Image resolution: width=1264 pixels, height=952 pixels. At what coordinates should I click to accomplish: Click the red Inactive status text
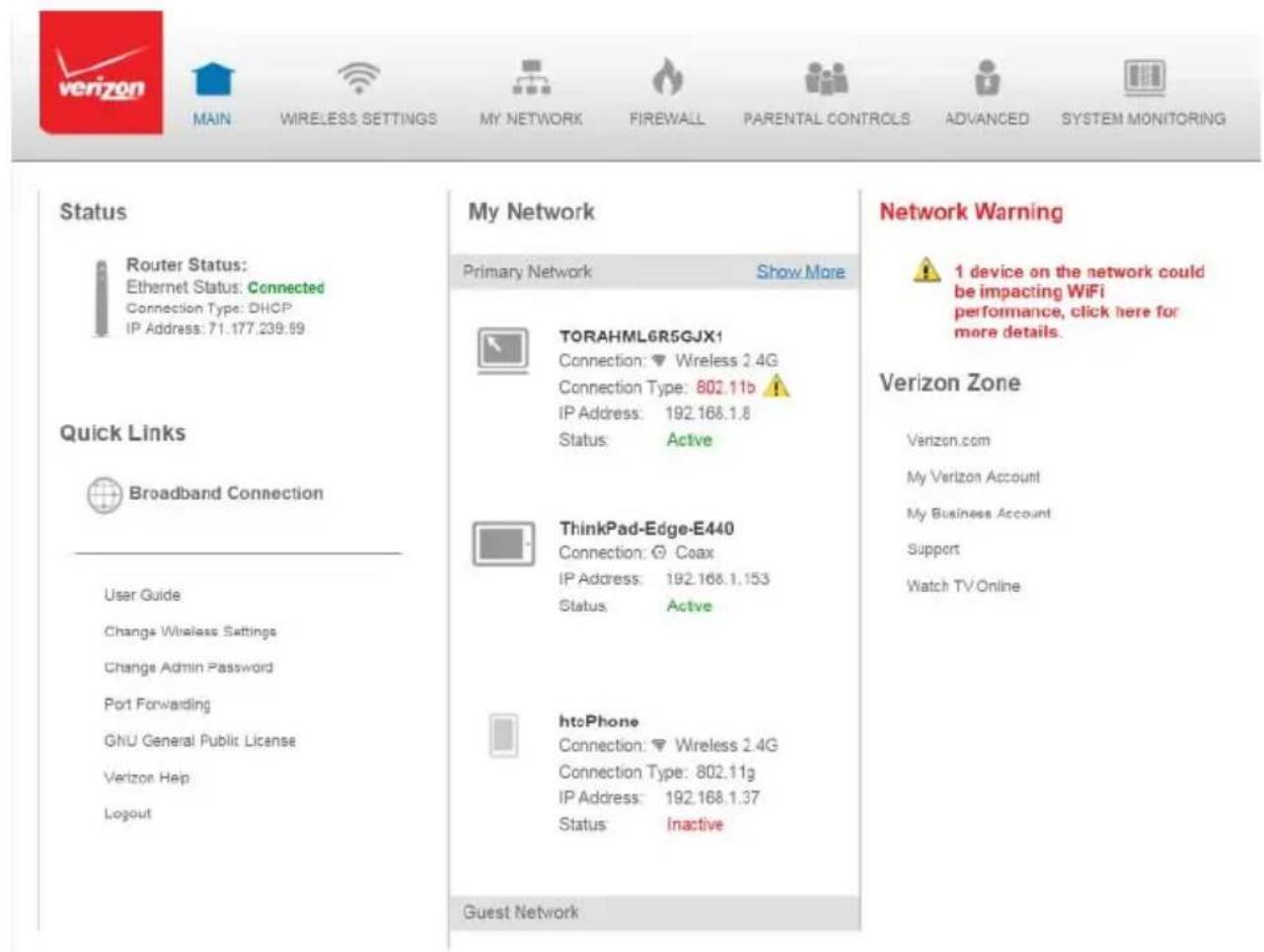point(695,825)
